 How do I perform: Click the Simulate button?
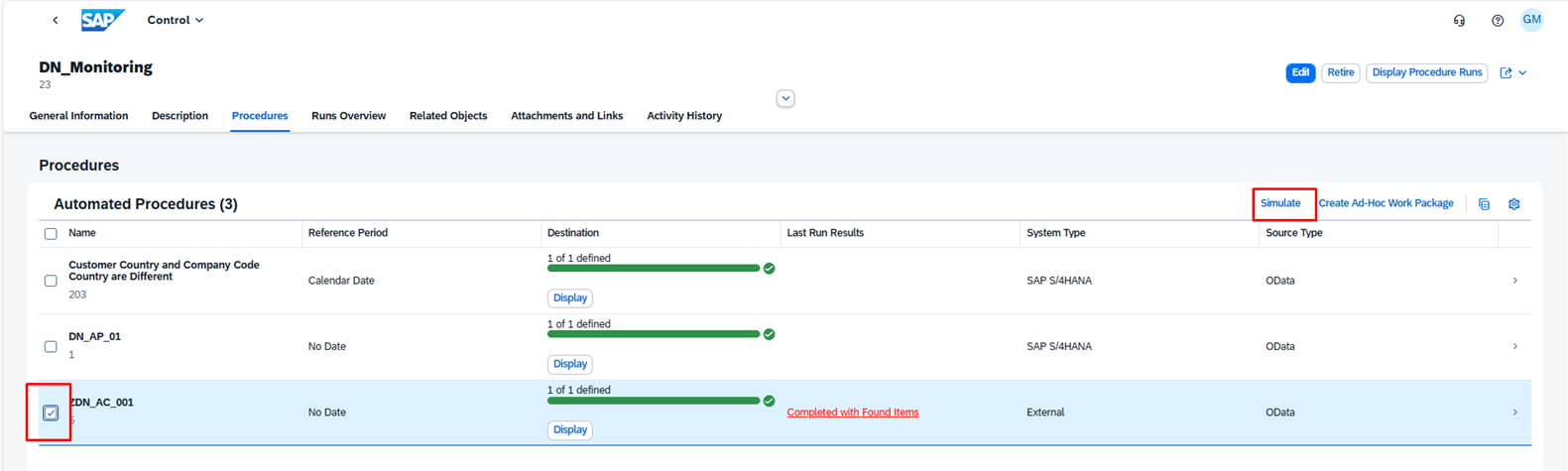(x=1280, y=203)
